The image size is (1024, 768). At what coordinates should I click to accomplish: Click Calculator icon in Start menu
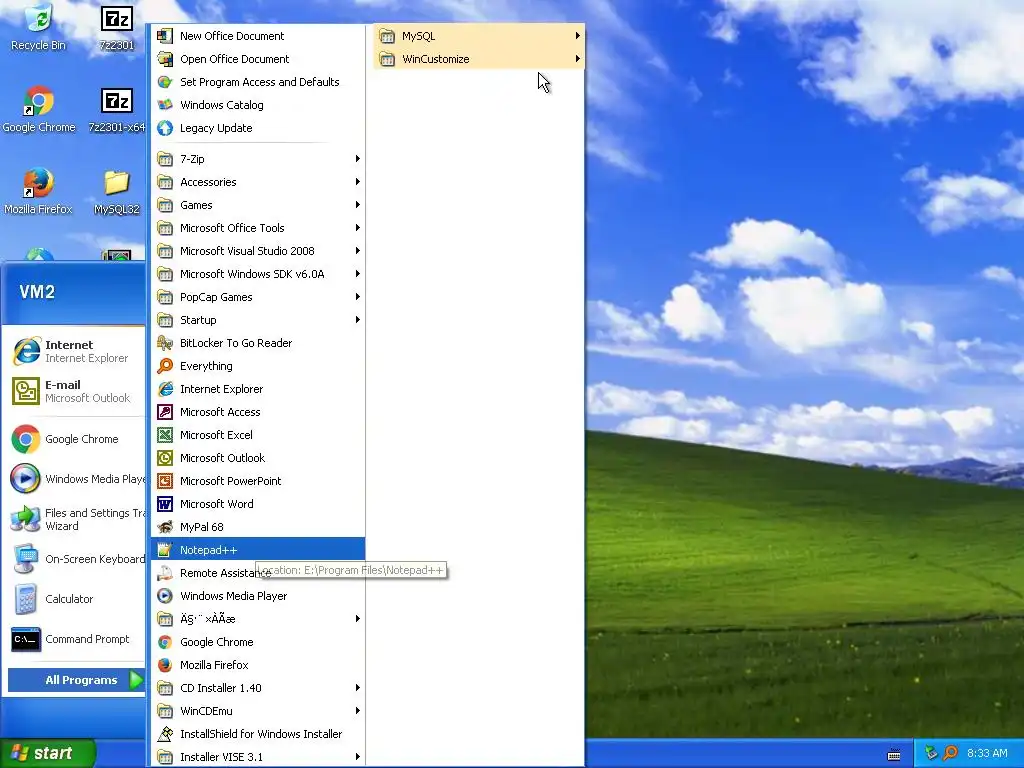point(25,599)
